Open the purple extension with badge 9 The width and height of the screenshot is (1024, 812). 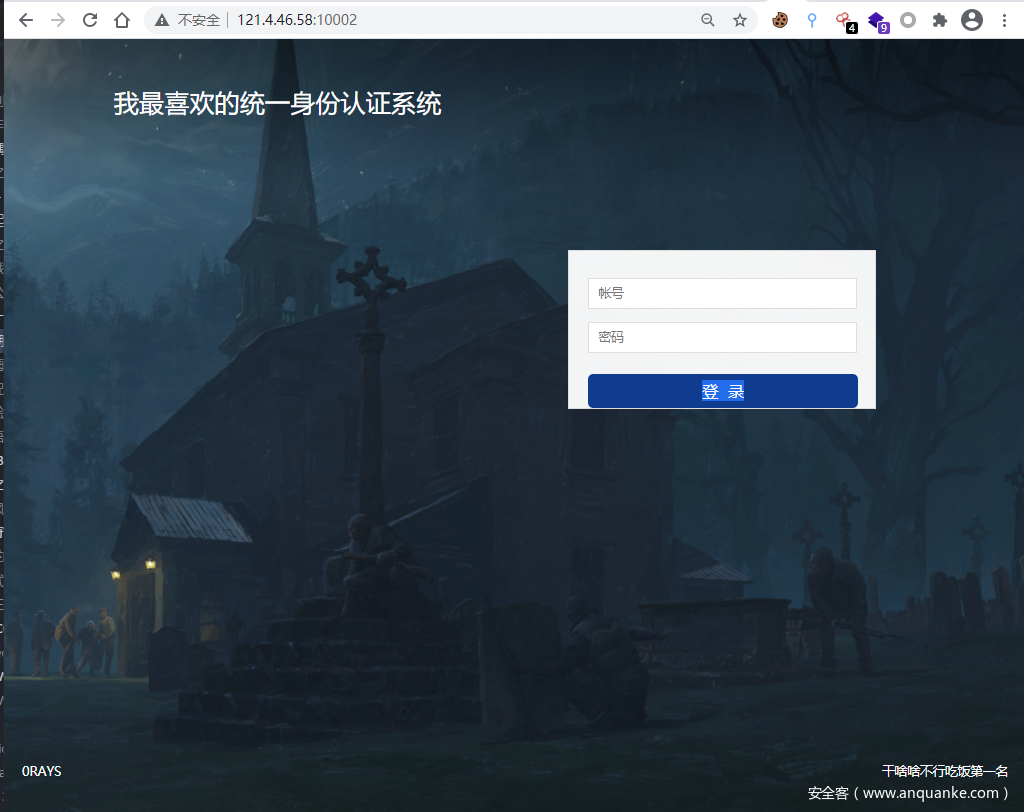click(877, 22)
